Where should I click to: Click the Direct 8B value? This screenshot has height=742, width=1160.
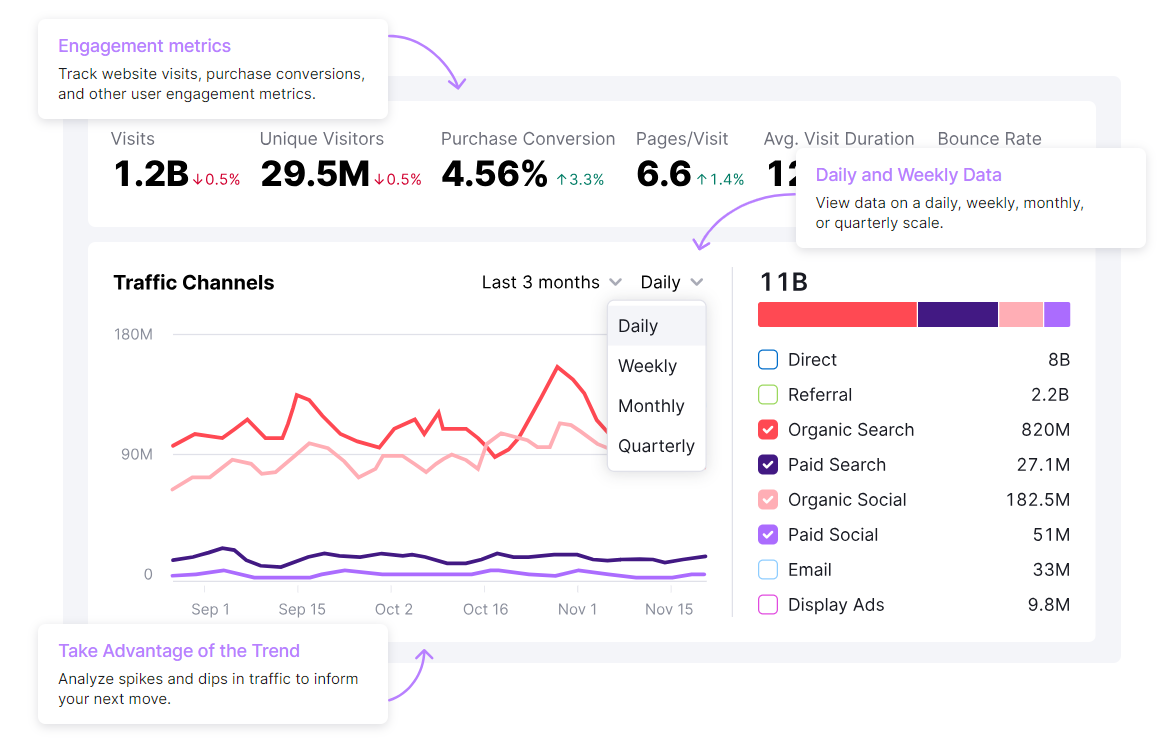(1059, 360)
